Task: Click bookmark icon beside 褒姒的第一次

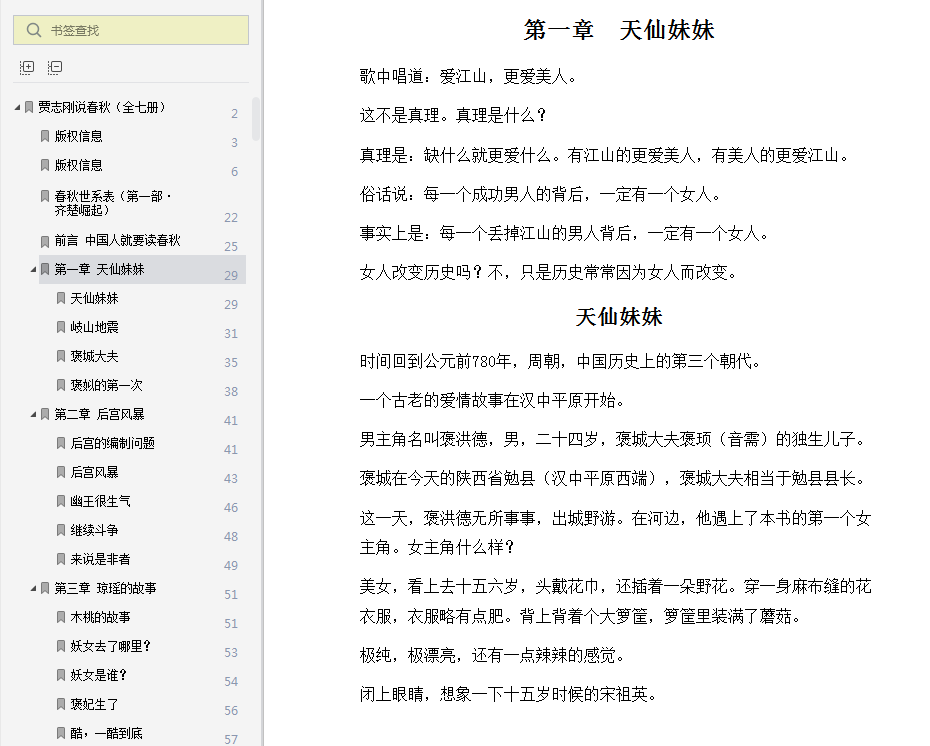Action: [60, 385]
